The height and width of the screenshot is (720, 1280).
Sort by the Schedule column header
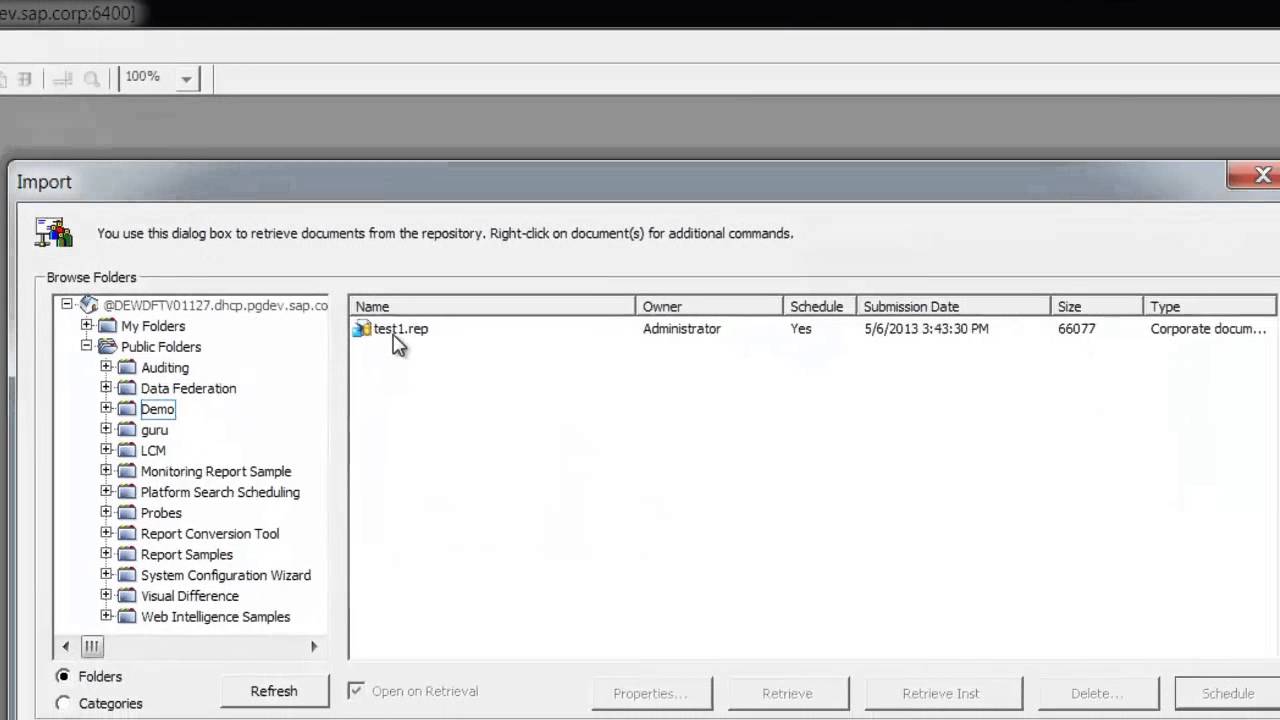(819, 306)
